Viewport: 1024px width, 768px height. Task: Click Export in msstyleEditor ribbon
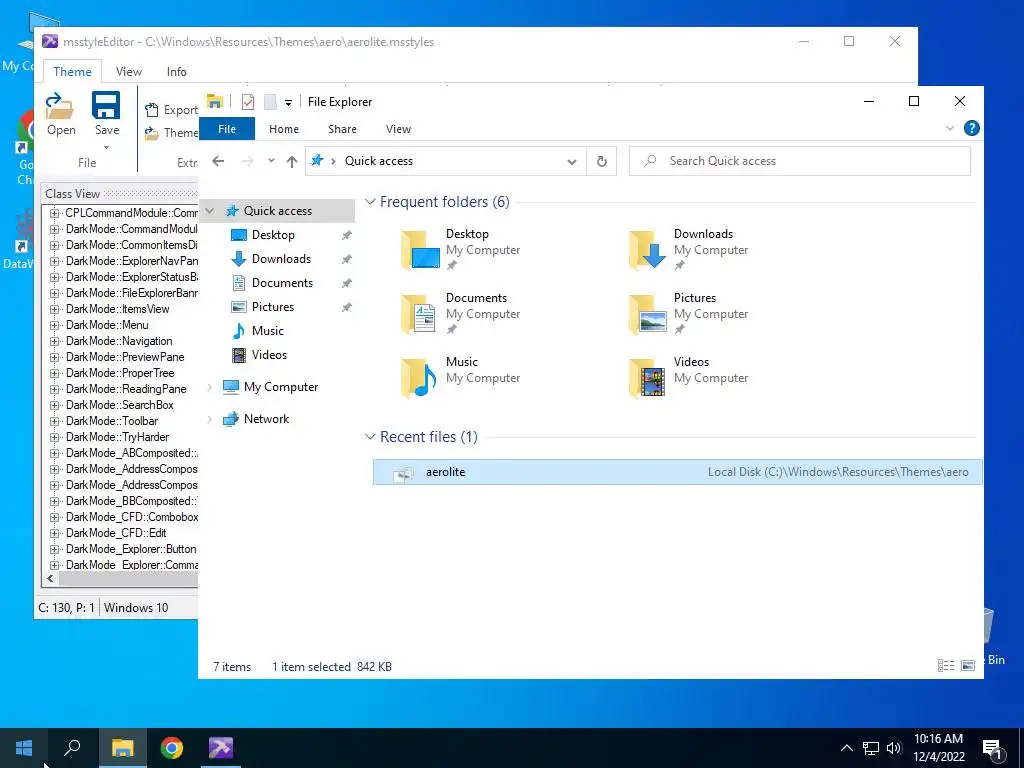[172, 110]
